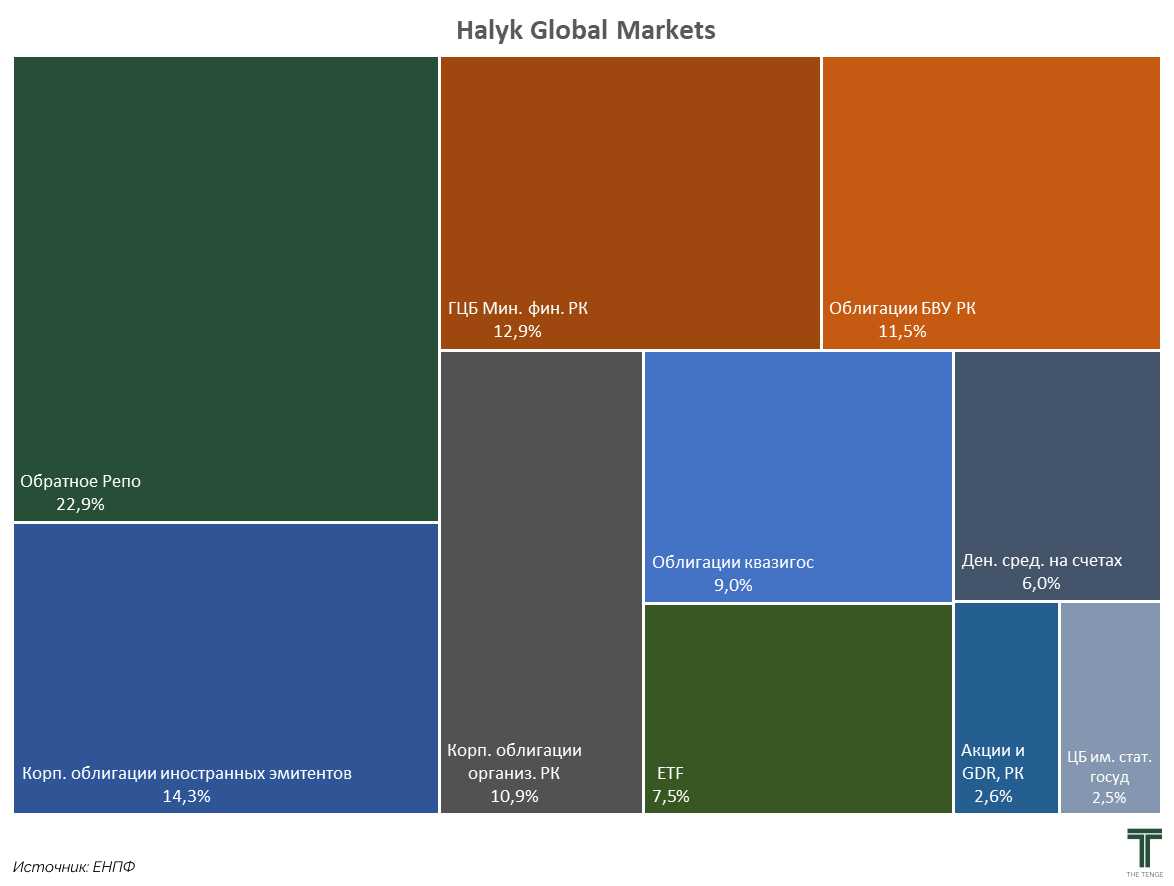This screenshot has width=1174, height=886.
Task: Select the 'Ден. сред. на счетах' label
Action: coord(1041,560)
